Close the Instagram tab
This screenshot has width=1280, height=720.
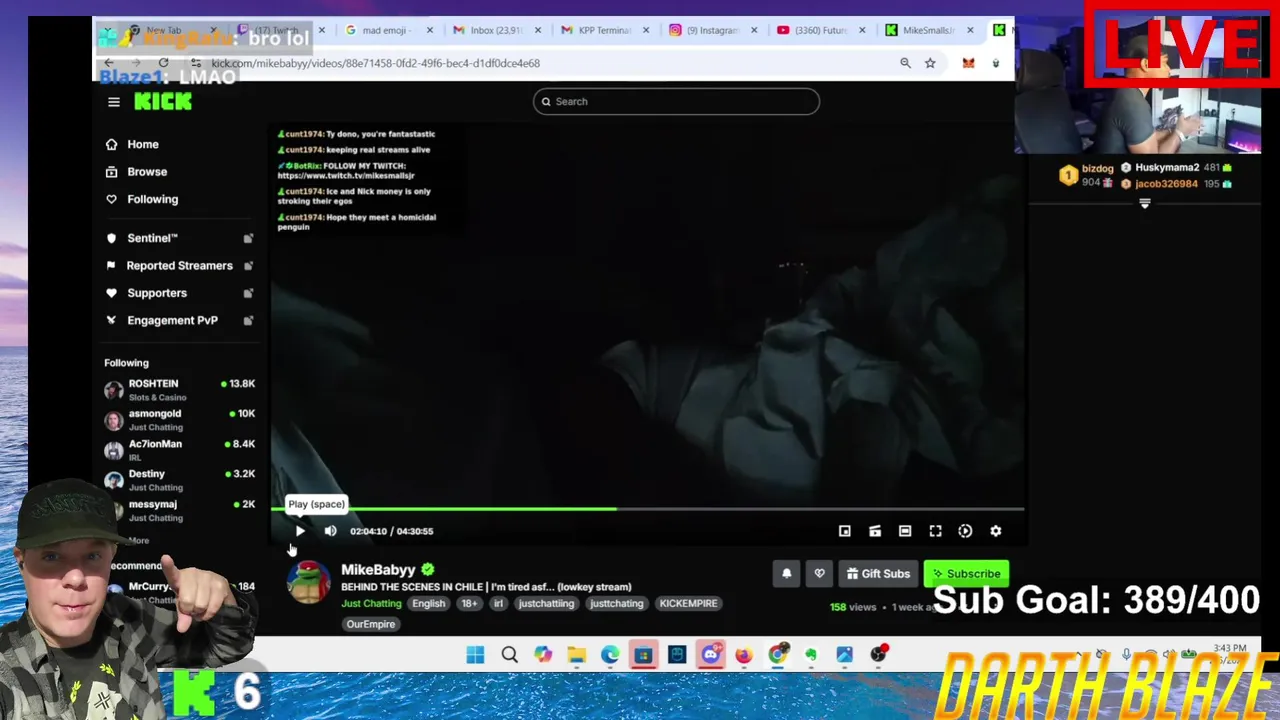click(x=754, y=30)
